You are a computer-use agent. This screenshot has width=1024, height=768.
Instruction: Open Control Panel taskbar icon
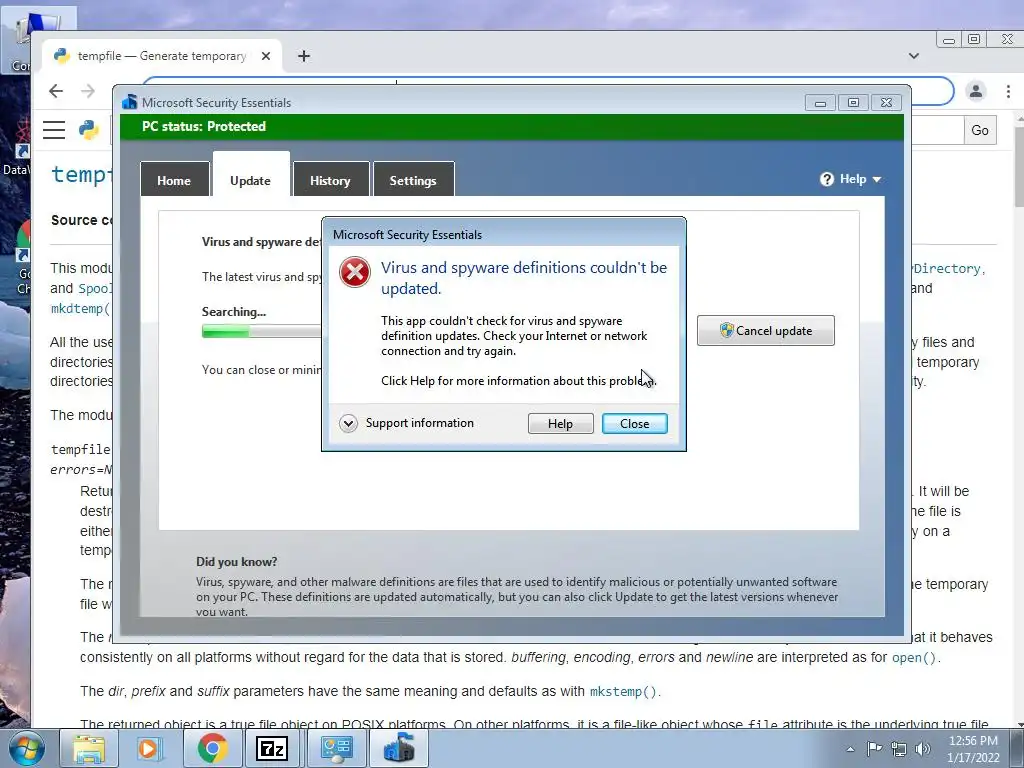coord(335,748)
